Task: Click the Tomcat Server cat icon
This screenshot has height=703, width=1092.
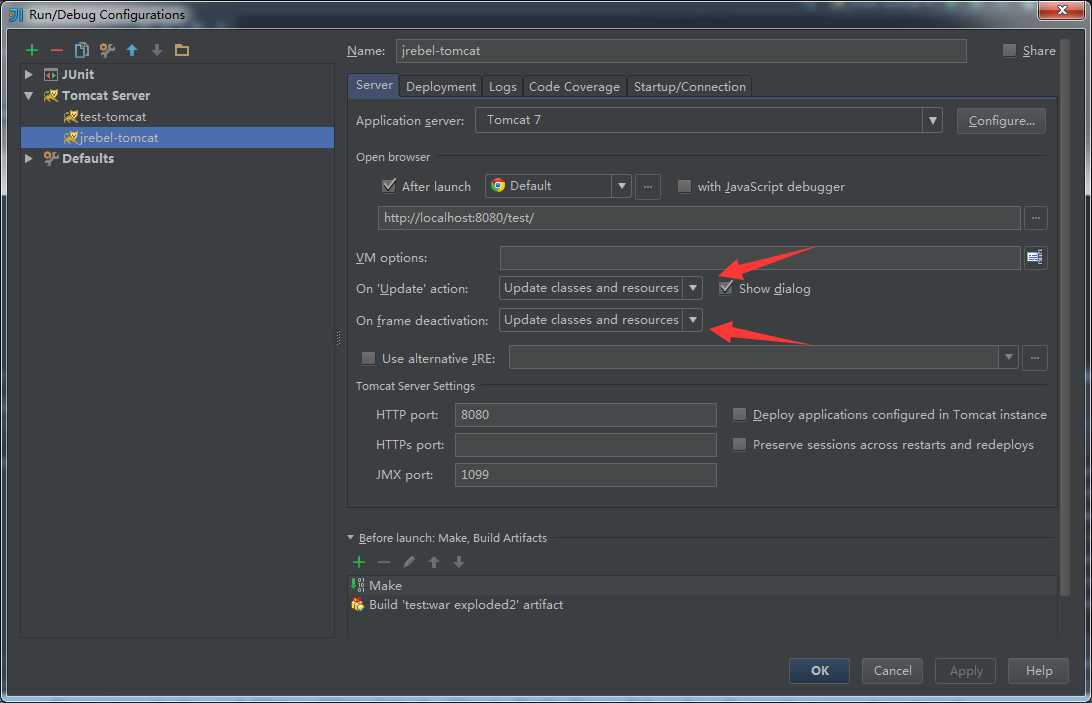Action: coord(51,95)
